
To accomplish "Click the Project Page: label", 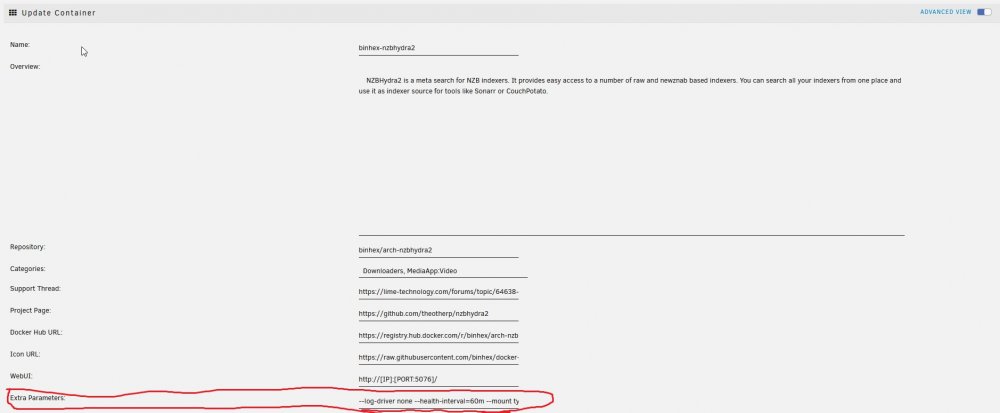I will 30,310.
